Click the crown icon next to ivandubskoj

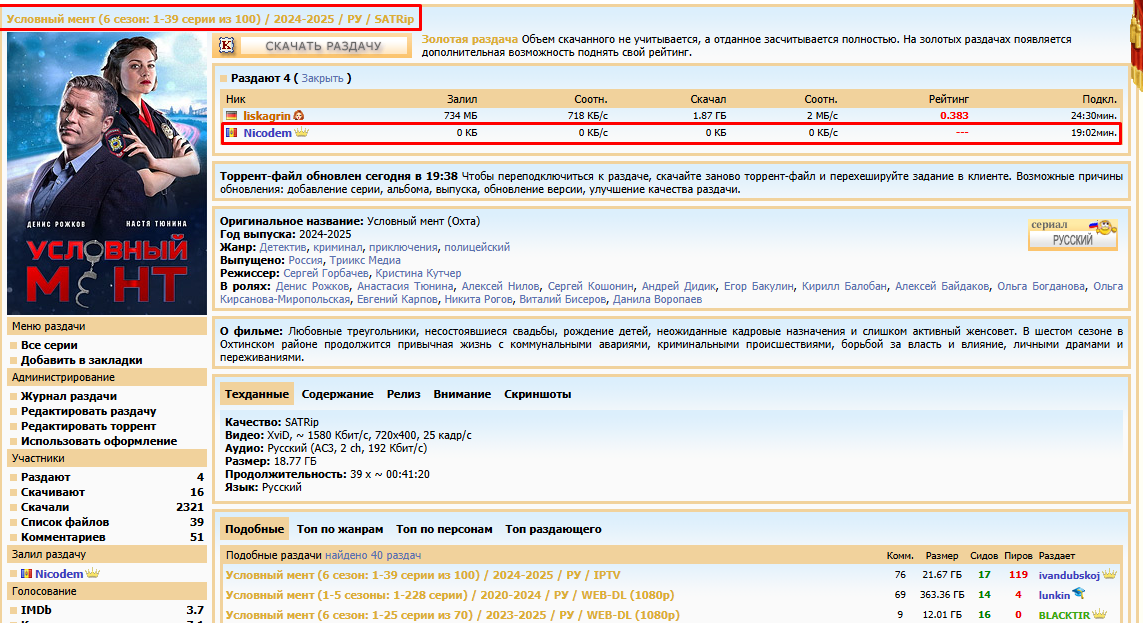[1109, 575]
